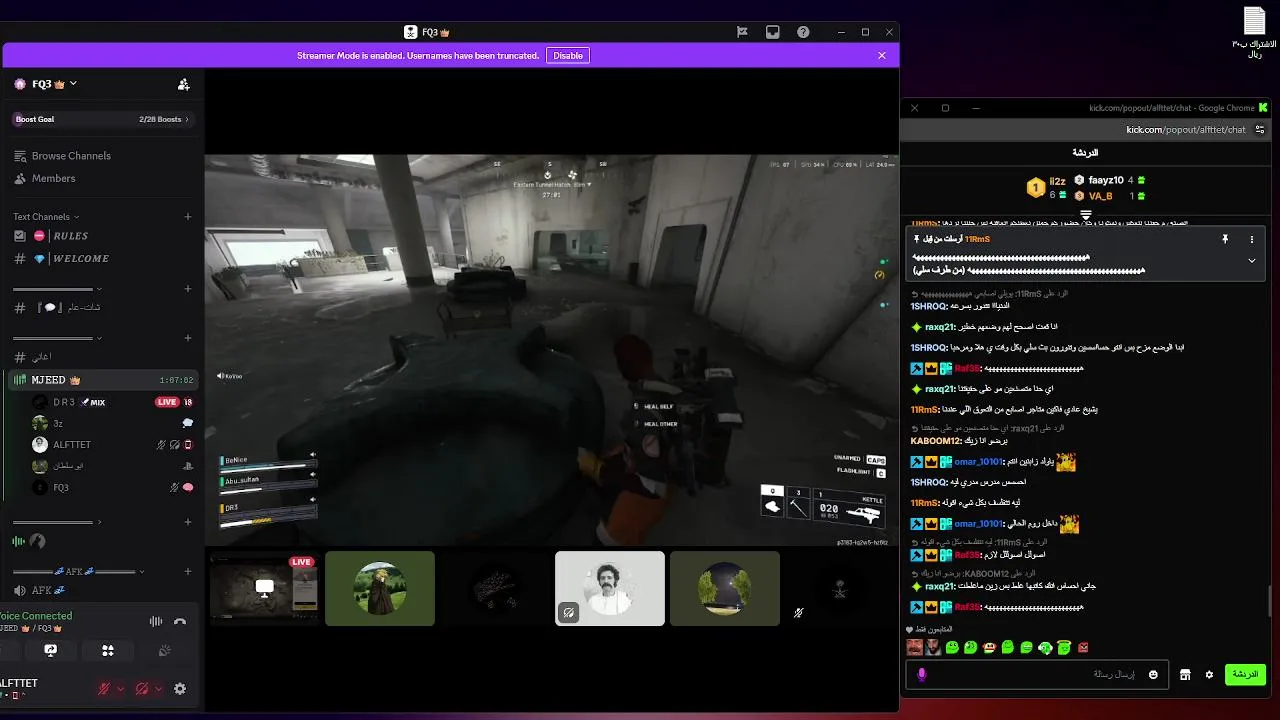Dismiss the Streamer Mode banner

[882, 56]
